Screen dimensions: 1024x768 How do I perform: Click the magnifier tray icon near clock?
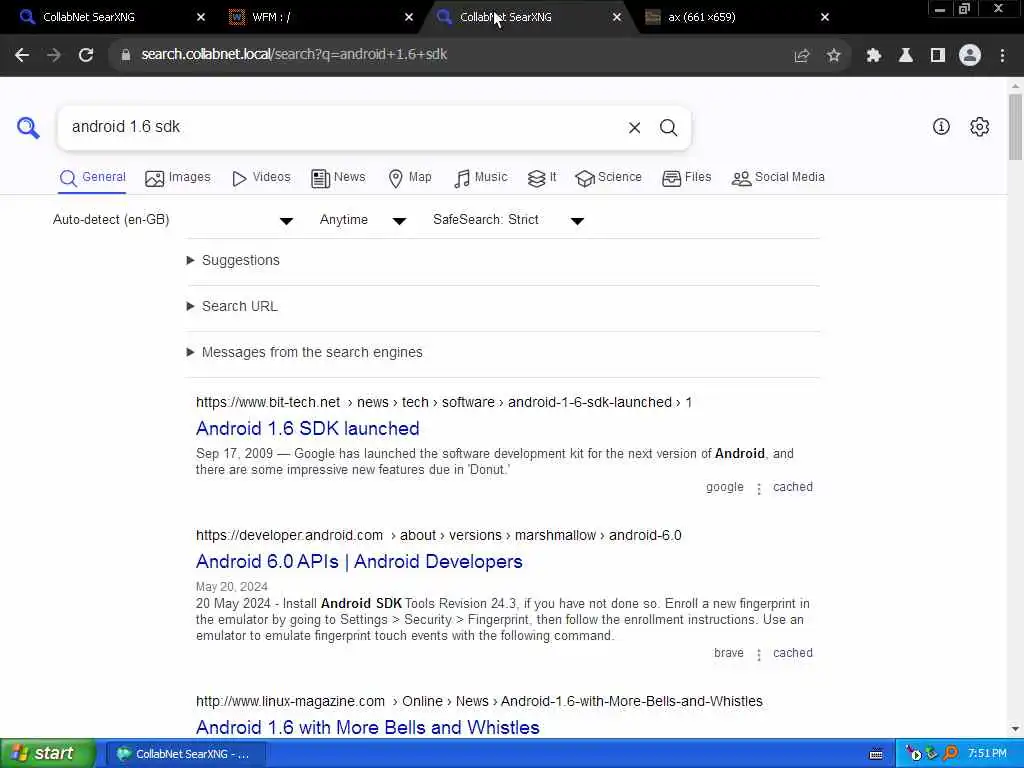click(951, 754)
